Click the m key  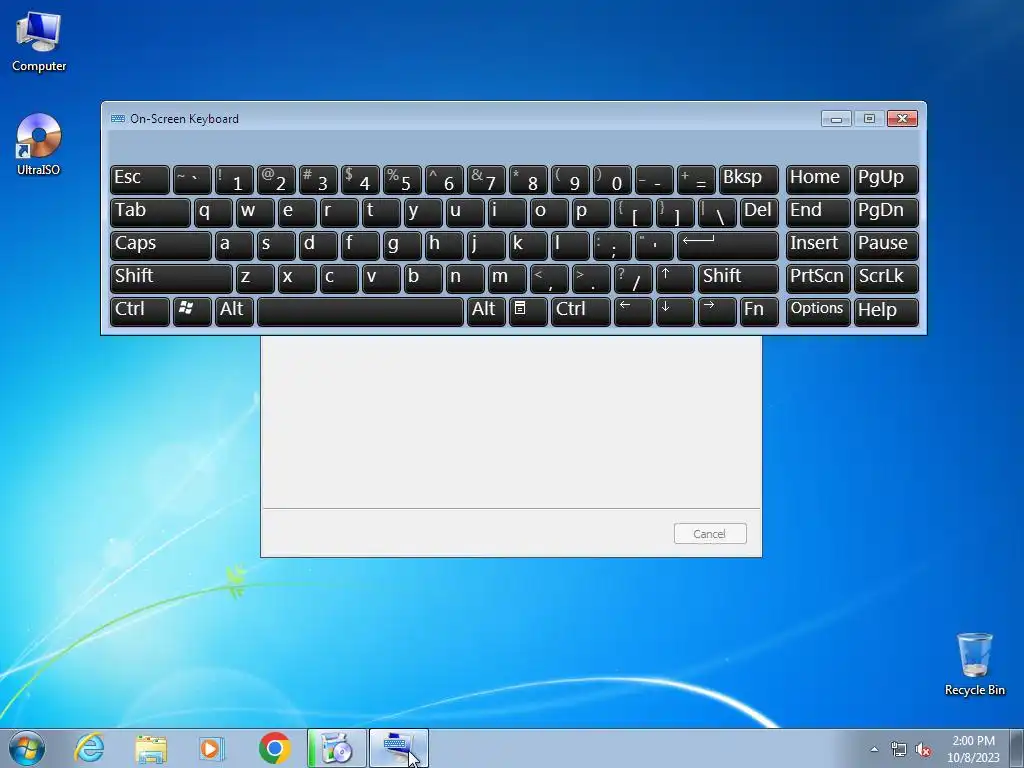(507, 278)
